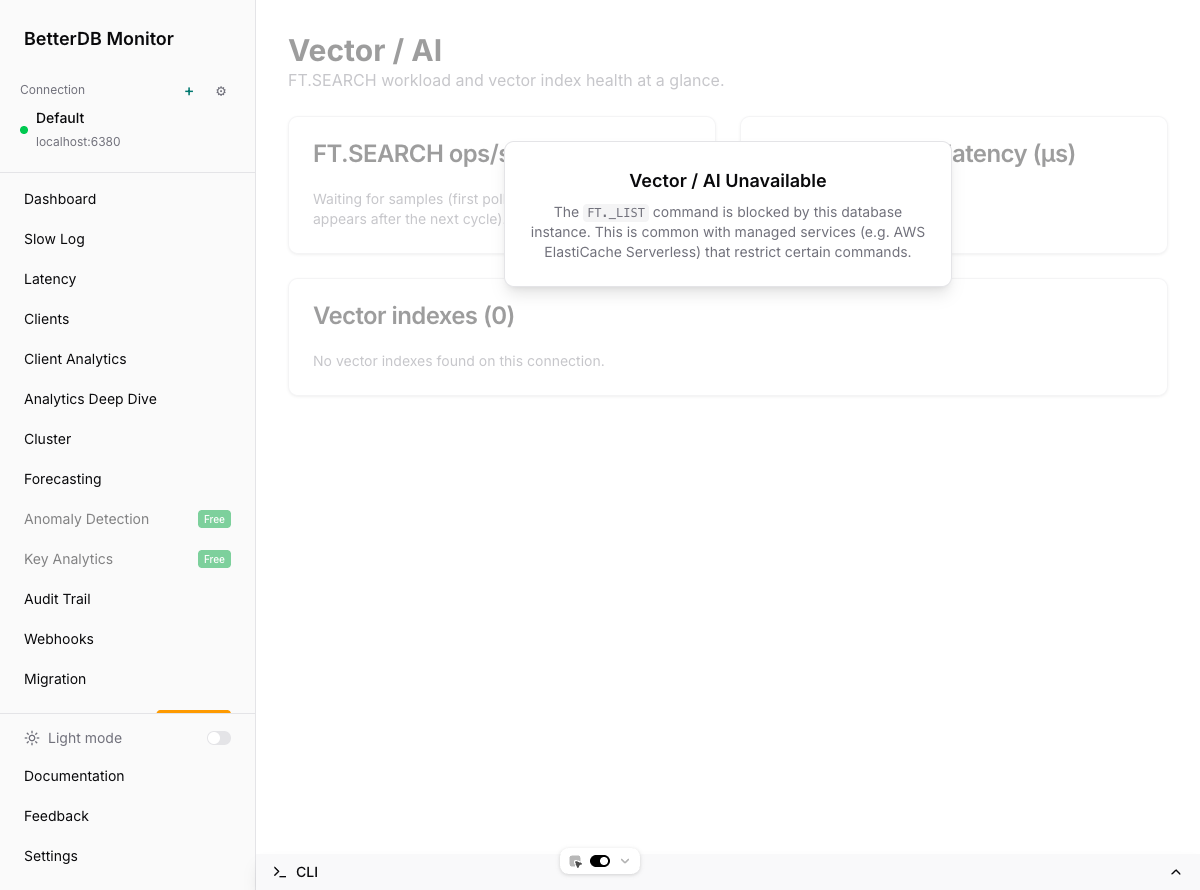Click the light mode sun icon

(x=30, y=738)
